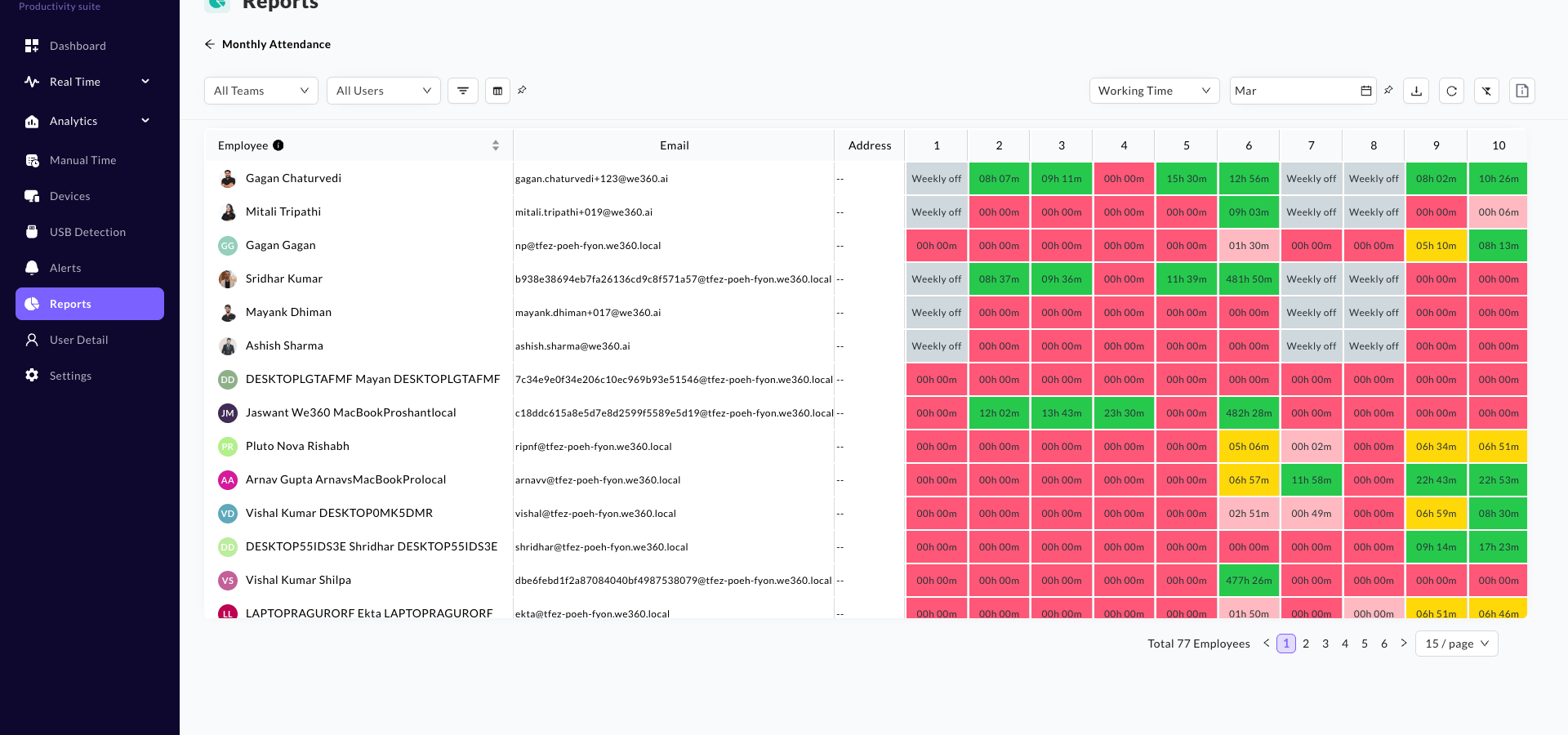Select Reports in the sidebar
The image size is (1568, 735).
click(90, 304)
